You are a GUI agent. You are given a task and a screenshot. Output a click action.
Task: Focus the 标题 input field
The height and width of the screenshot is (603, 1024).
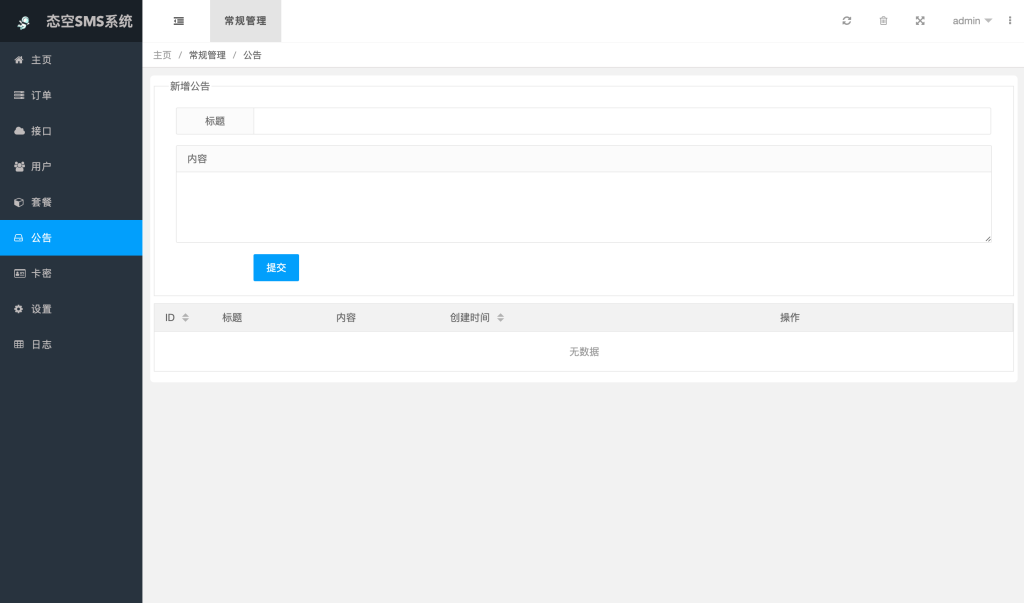[x=621, y=121]
